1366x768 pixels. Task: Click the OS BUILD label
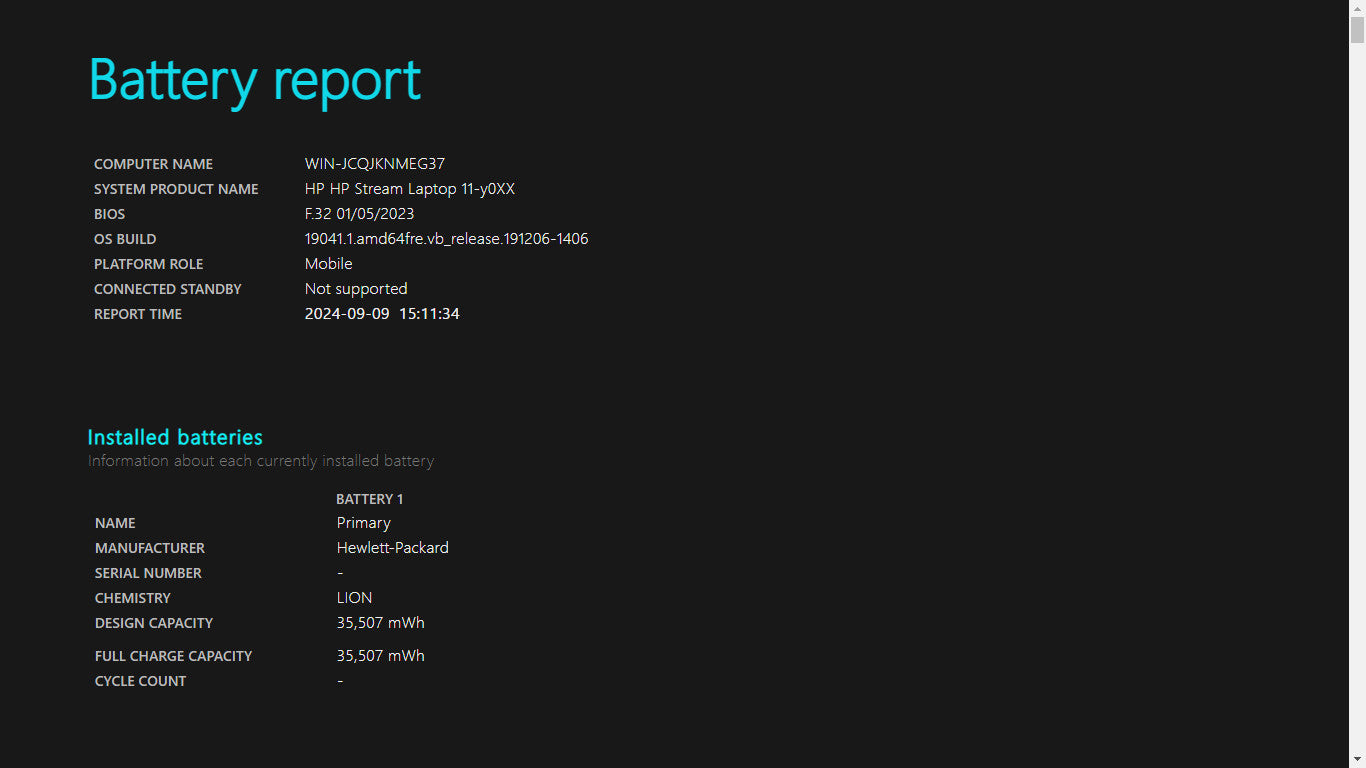click(x=125, y=239)
